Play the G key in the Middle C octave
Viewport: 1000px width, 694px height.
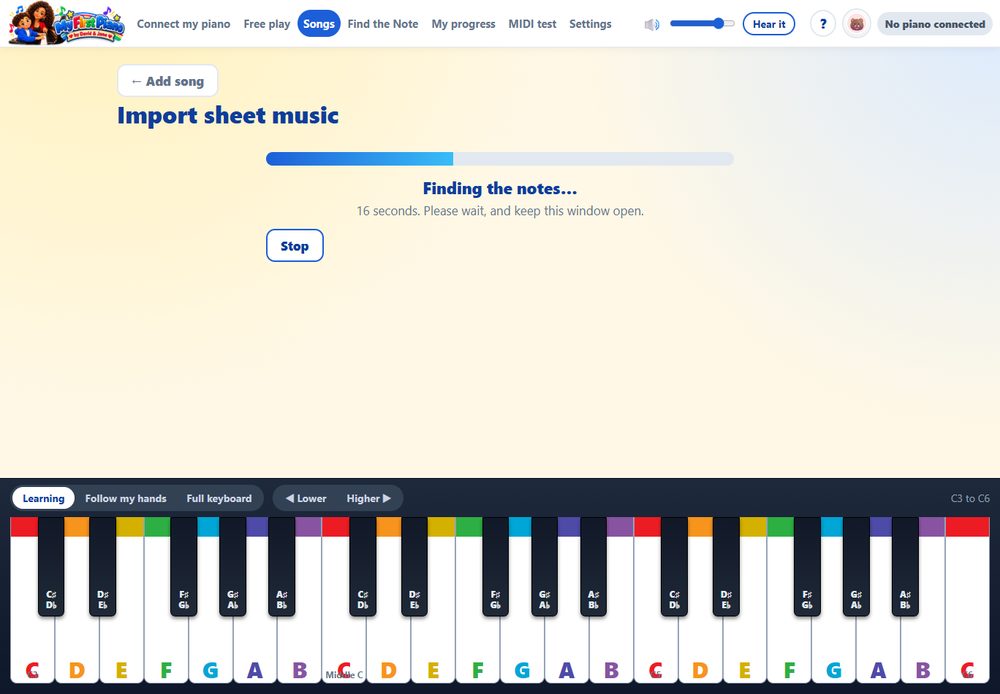(x=522, y=651)
